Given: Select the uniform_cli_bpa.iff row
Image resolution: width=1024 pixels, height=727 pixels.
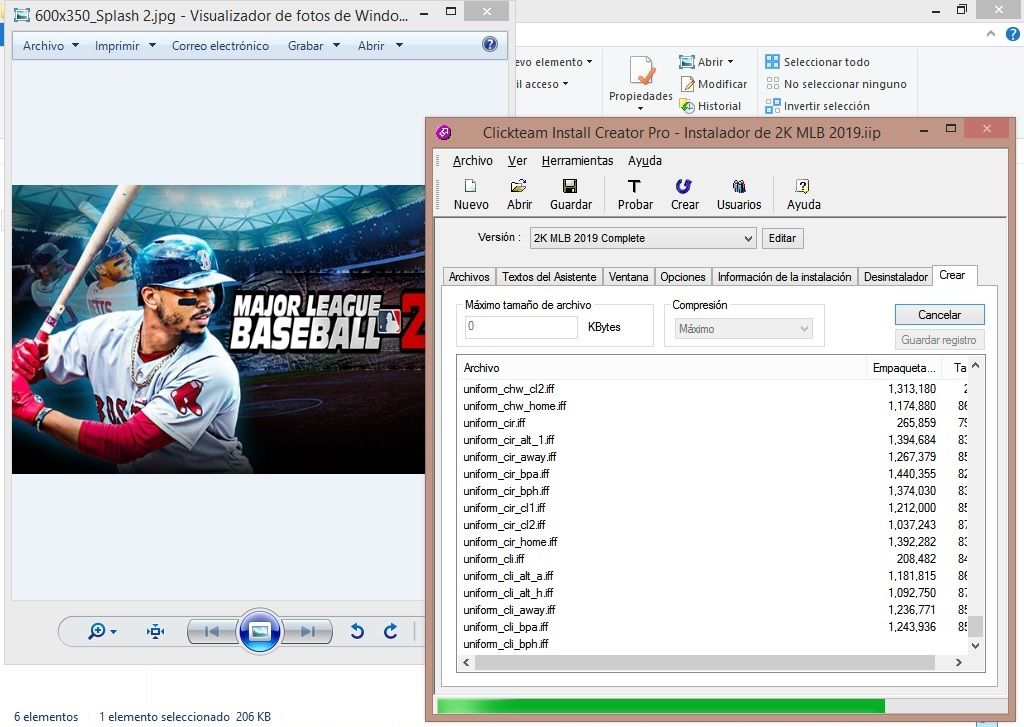Looking at the screenshot, I should coord(712,626).
